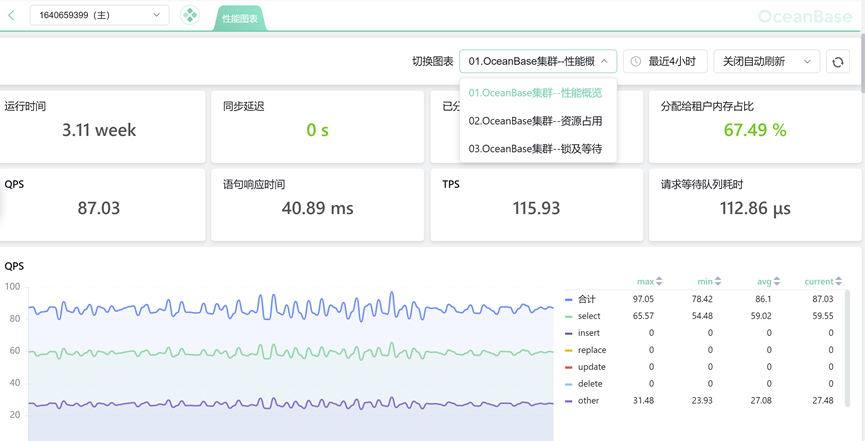Screen dimensions: 865x441
Task: Click the QPS chart title above graph
Action: click(14, 266)
